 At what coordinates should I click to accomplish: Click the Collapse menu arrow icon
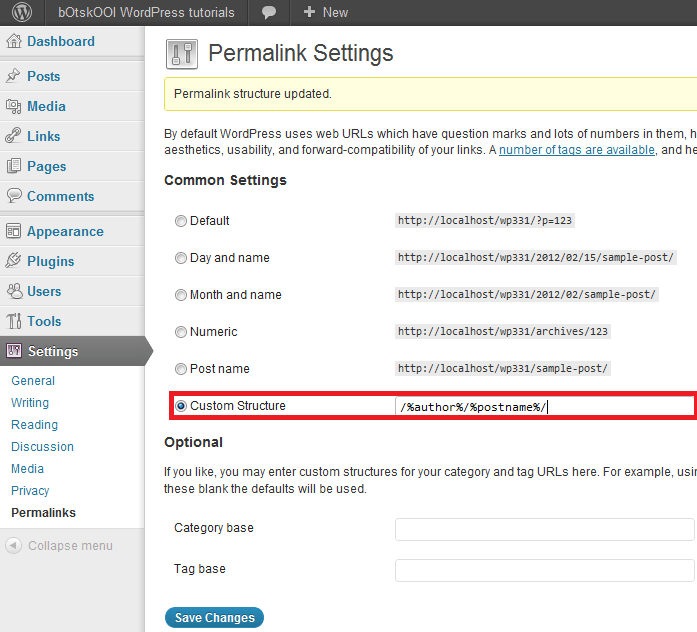point(13,545)
